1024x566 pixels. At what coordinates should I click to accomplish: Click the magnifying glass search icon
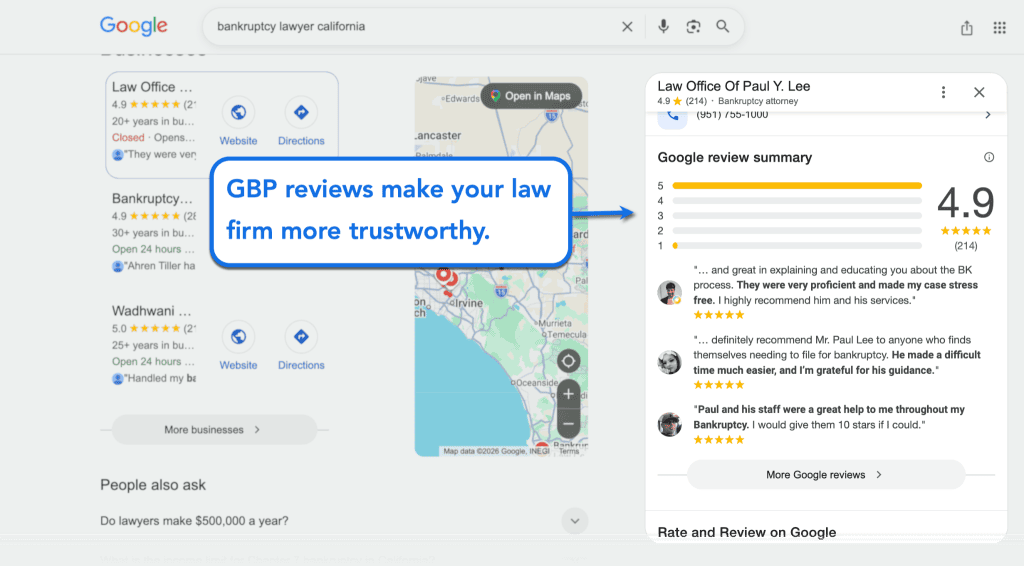pyautogui.click(x=722, y=26)
